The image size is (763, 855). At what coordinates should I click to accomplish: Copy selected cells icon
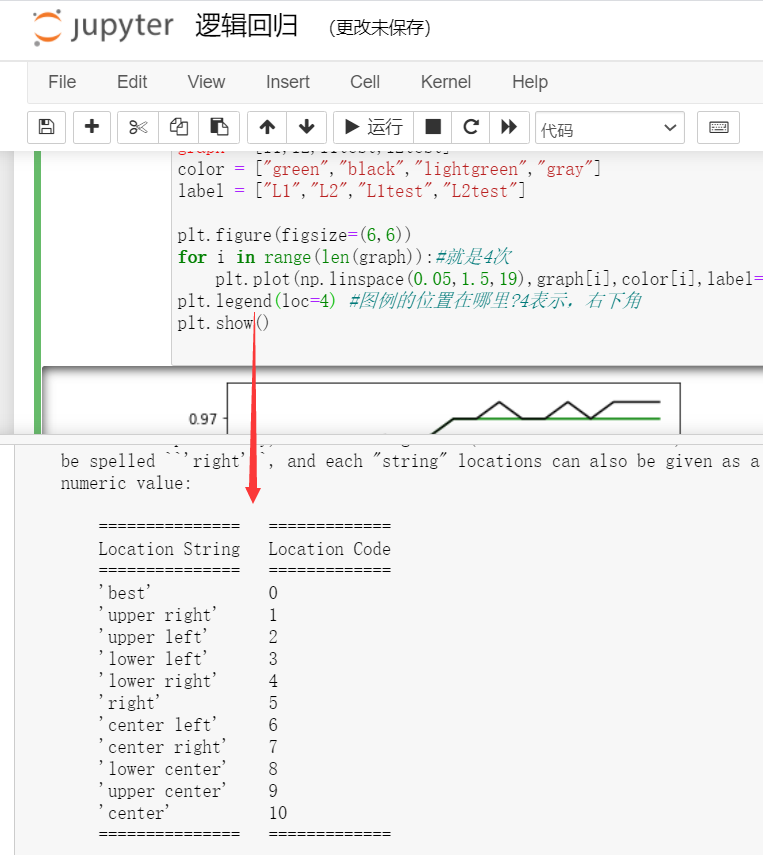click(178, 127)
